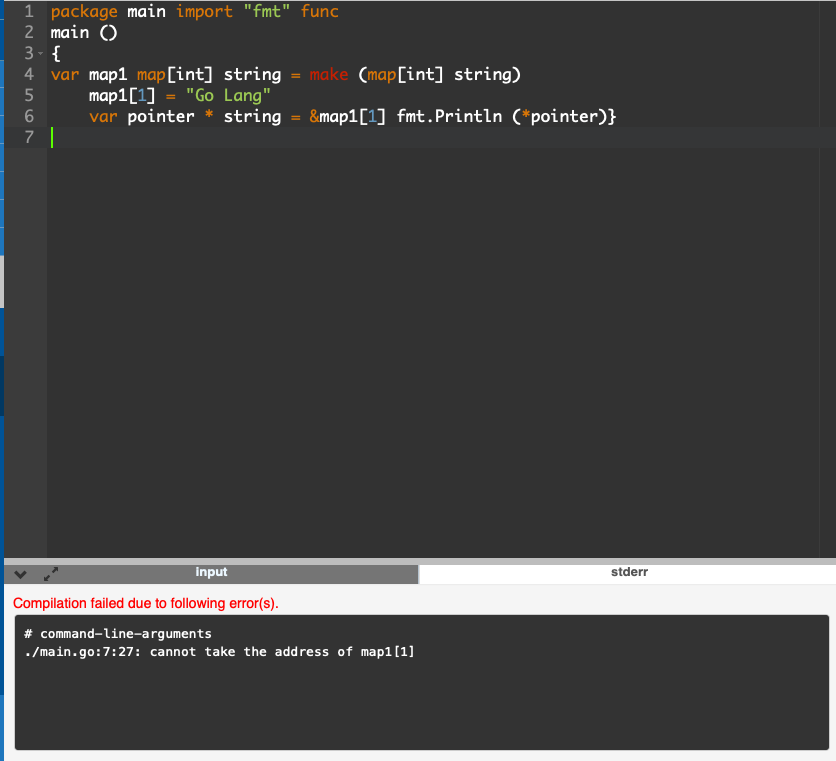Click the 'cannot take the address' error line
This screenshot has height=761, width=836.
pos(219,652)
